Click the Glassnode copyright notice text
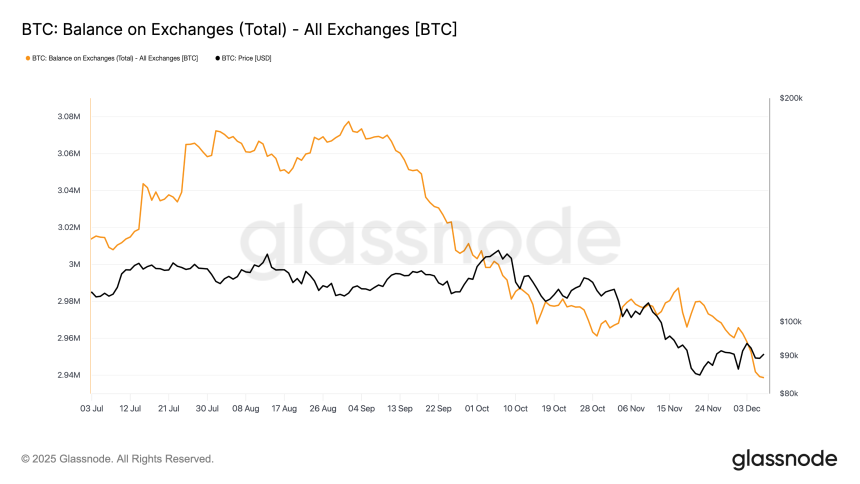Screen dimensions: 860x484 117,459
